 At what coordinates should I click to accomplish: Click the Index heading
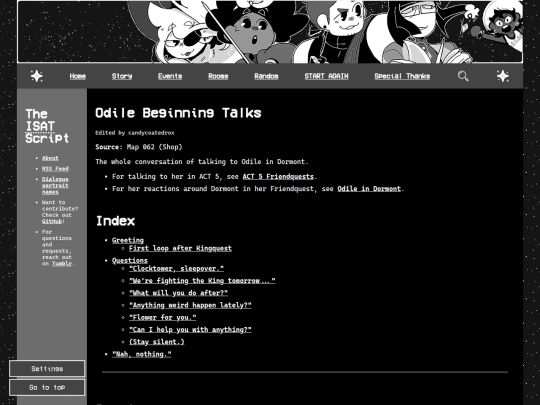(x=115, y=221)
